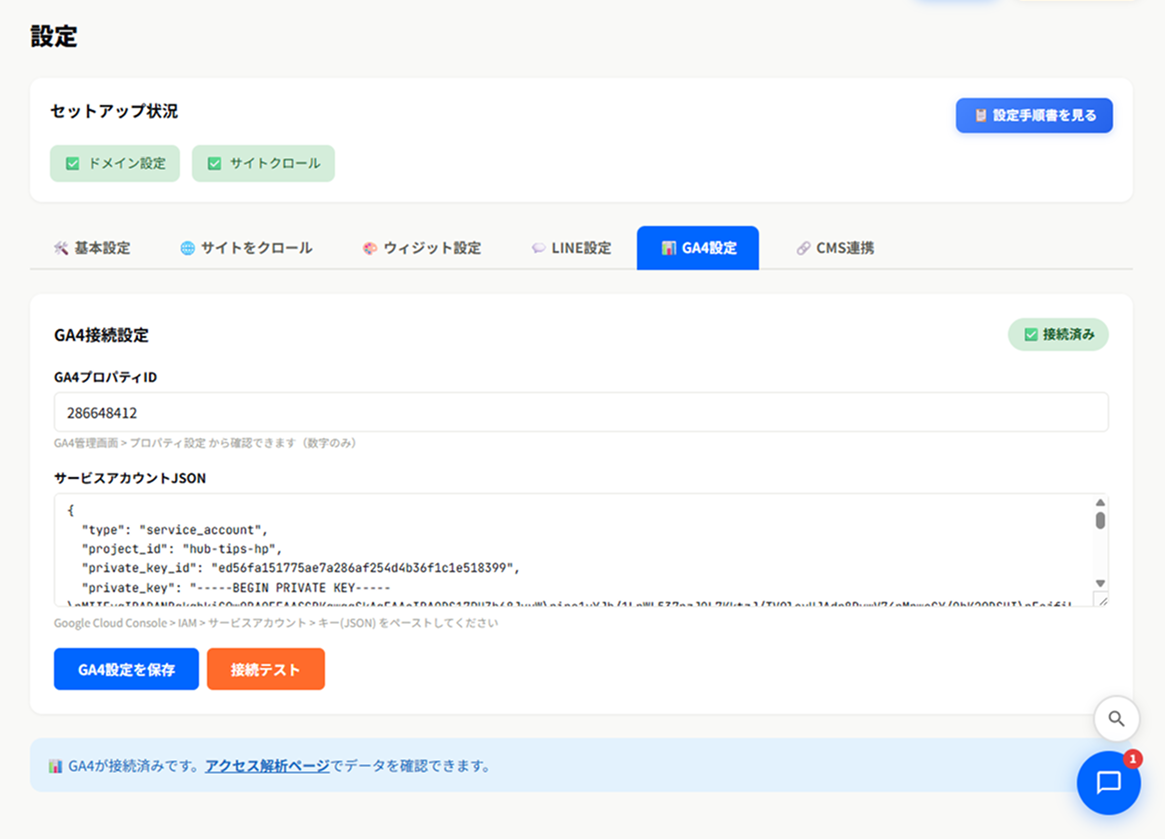Click the サイトクロール green checkbox
The image size is (1165, 839).
pos(214,163)
